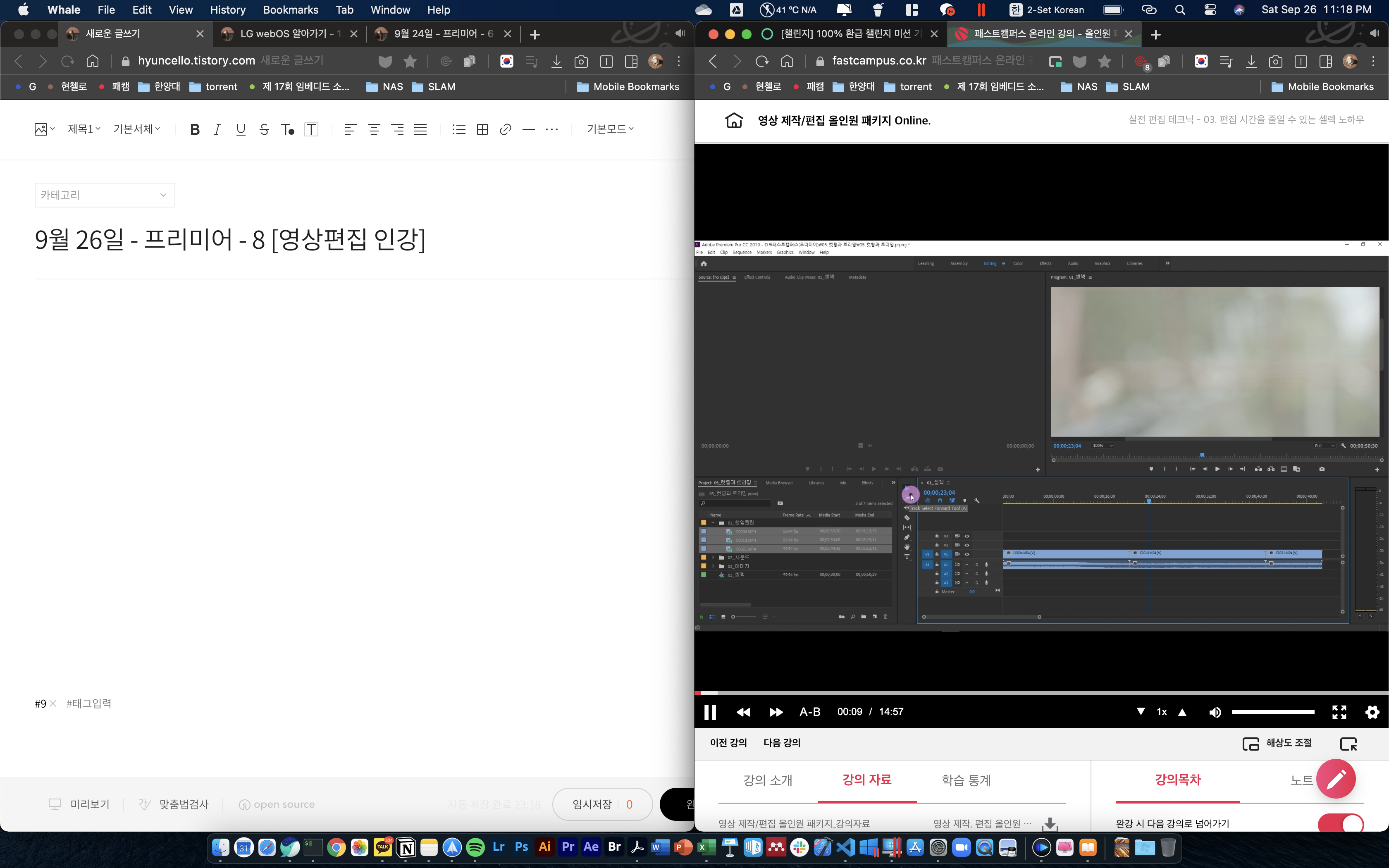Open the video player settings gear

(1372, 712)
